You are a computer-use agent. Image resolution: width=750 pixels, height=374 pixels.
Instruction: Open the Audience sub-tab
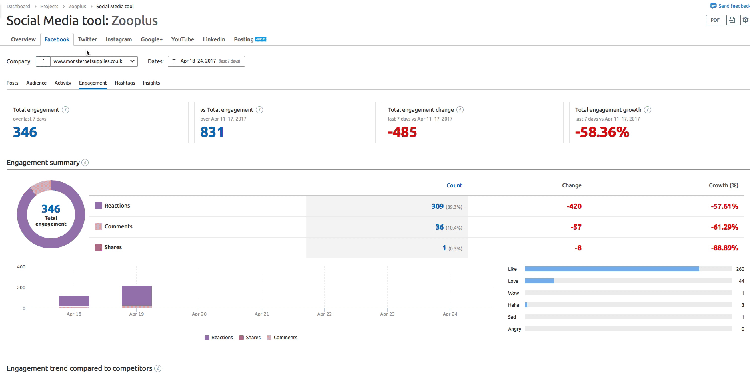pos(36,83)
